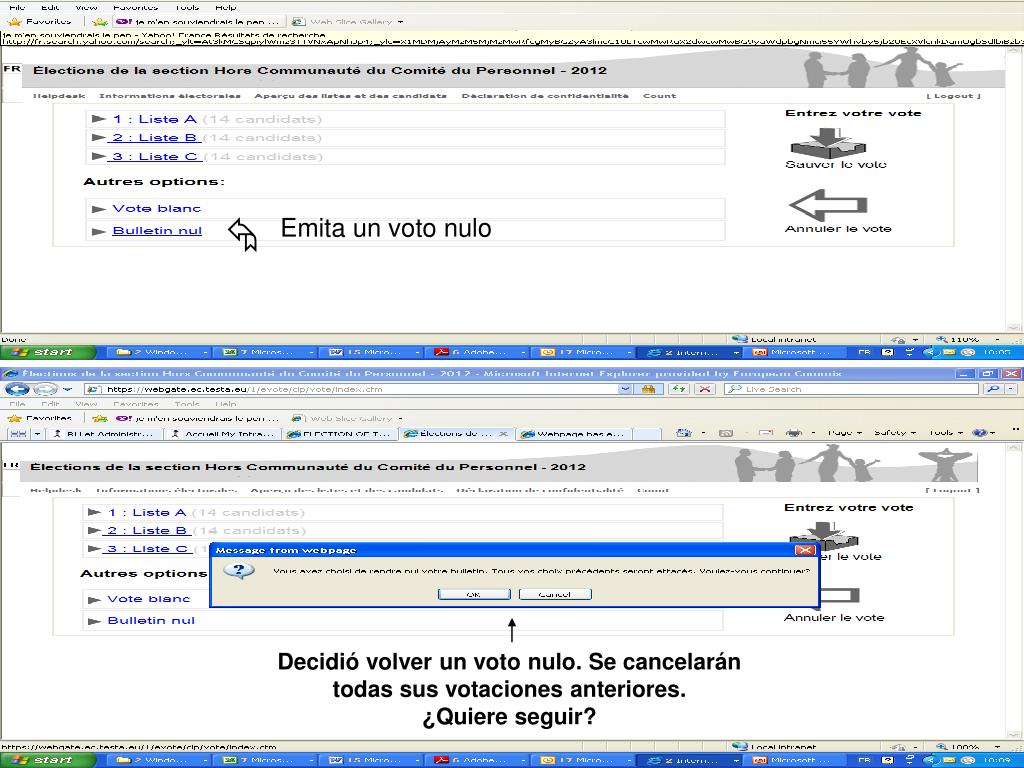Click Quick Tabs icon in lower browser
Viewport: 1024px width, 768px height.
pyautogui.click(x=19, y=434)
